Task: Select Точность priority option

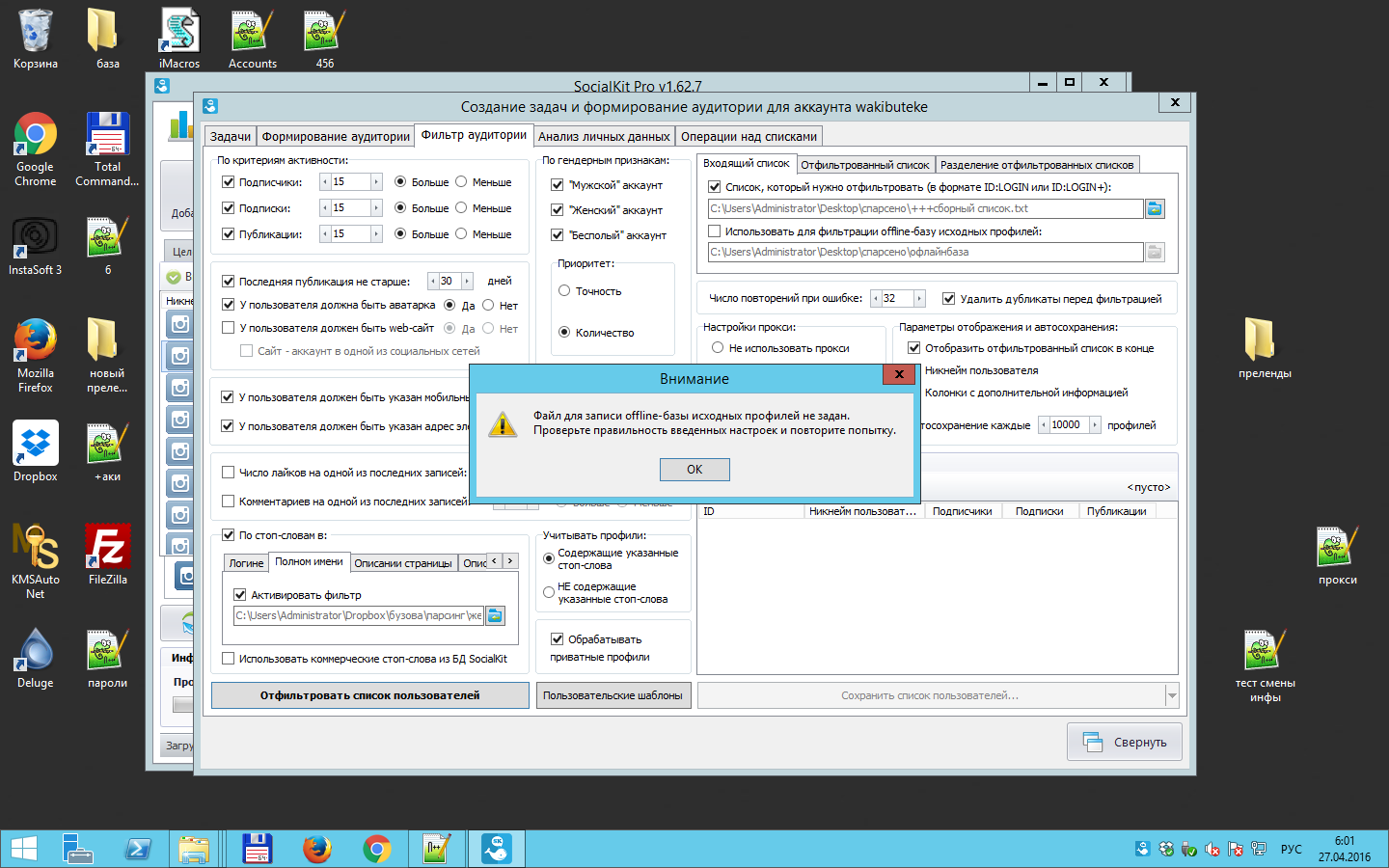Action: coord(564,291)
